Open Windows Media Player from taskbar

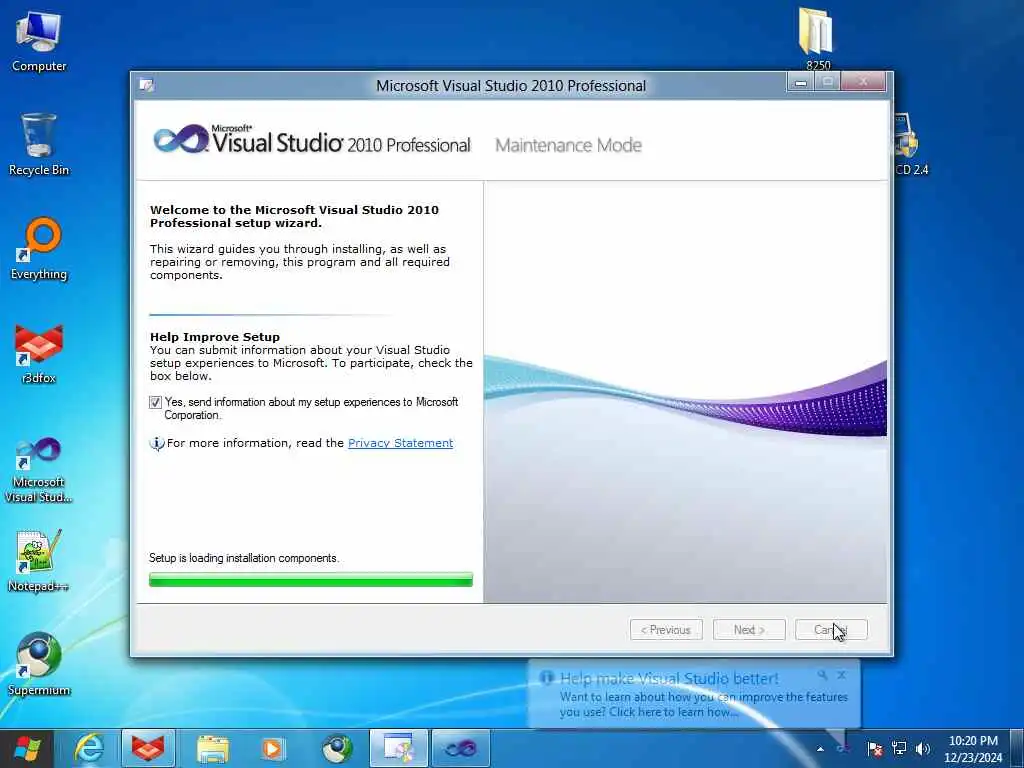click(273, 748)
